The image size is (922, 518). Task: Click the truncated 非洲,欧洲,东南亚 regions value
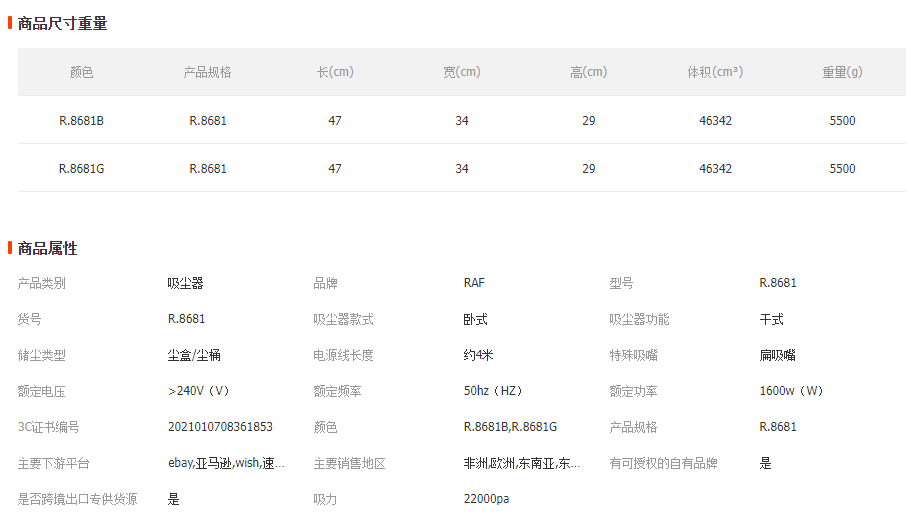(522, 463)
